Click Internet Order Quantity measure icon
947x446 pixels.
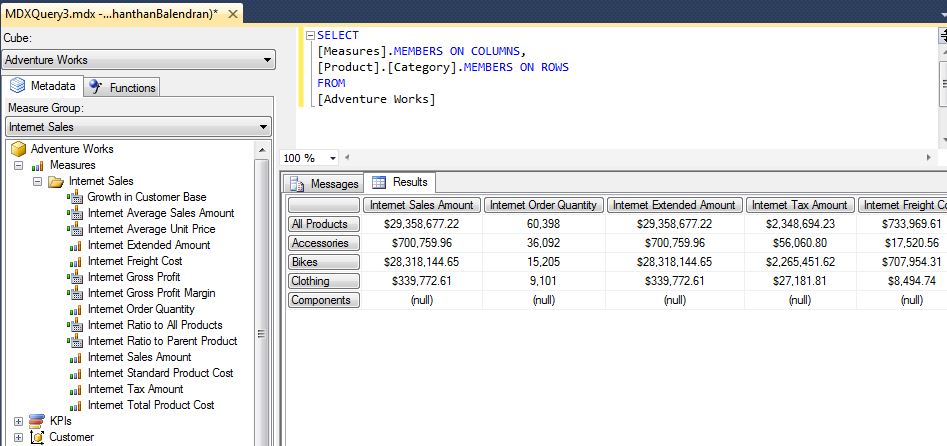click(x=75, y=310)
